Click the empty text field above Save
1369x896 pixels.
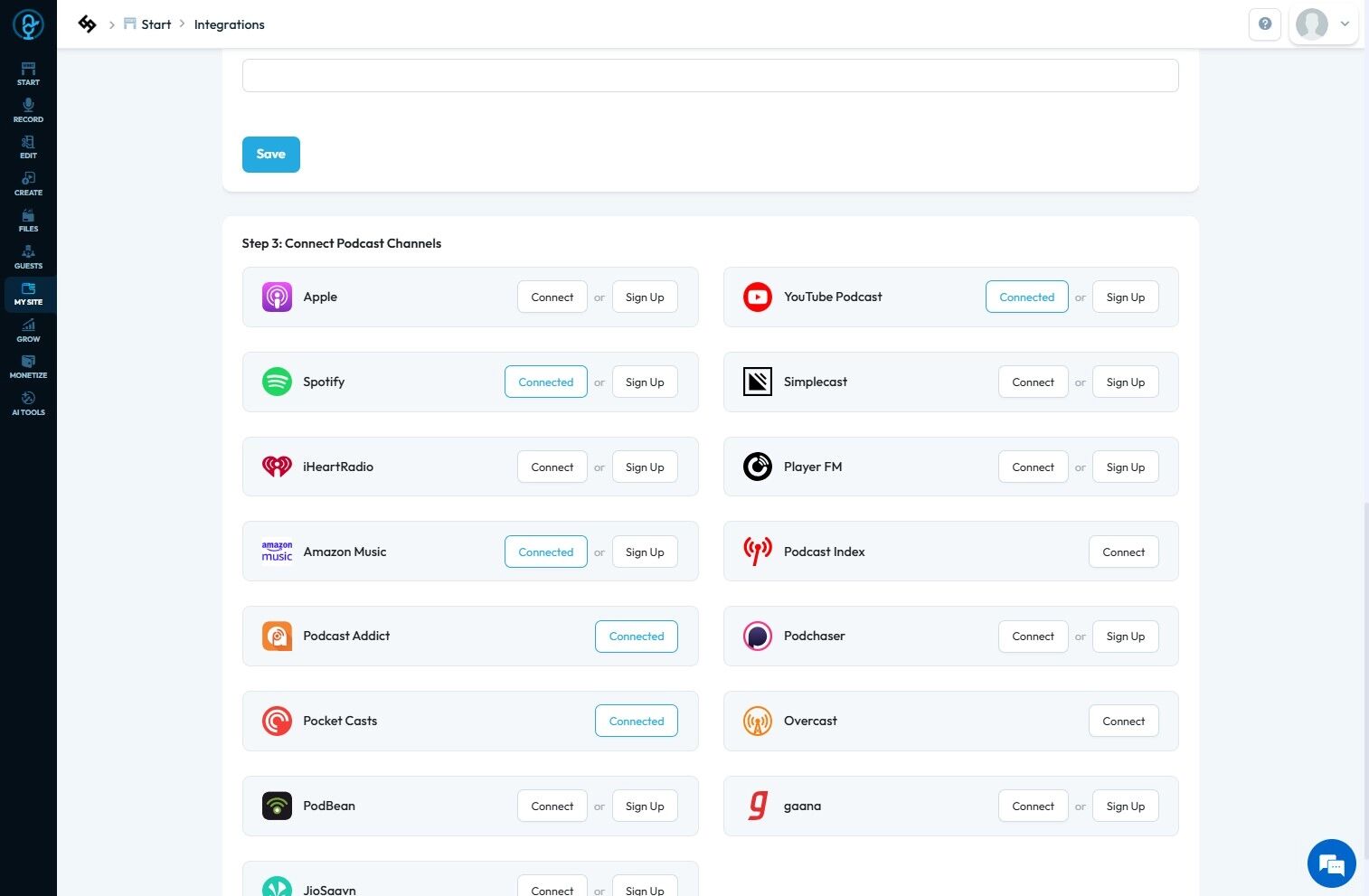(x=711, y=75)
